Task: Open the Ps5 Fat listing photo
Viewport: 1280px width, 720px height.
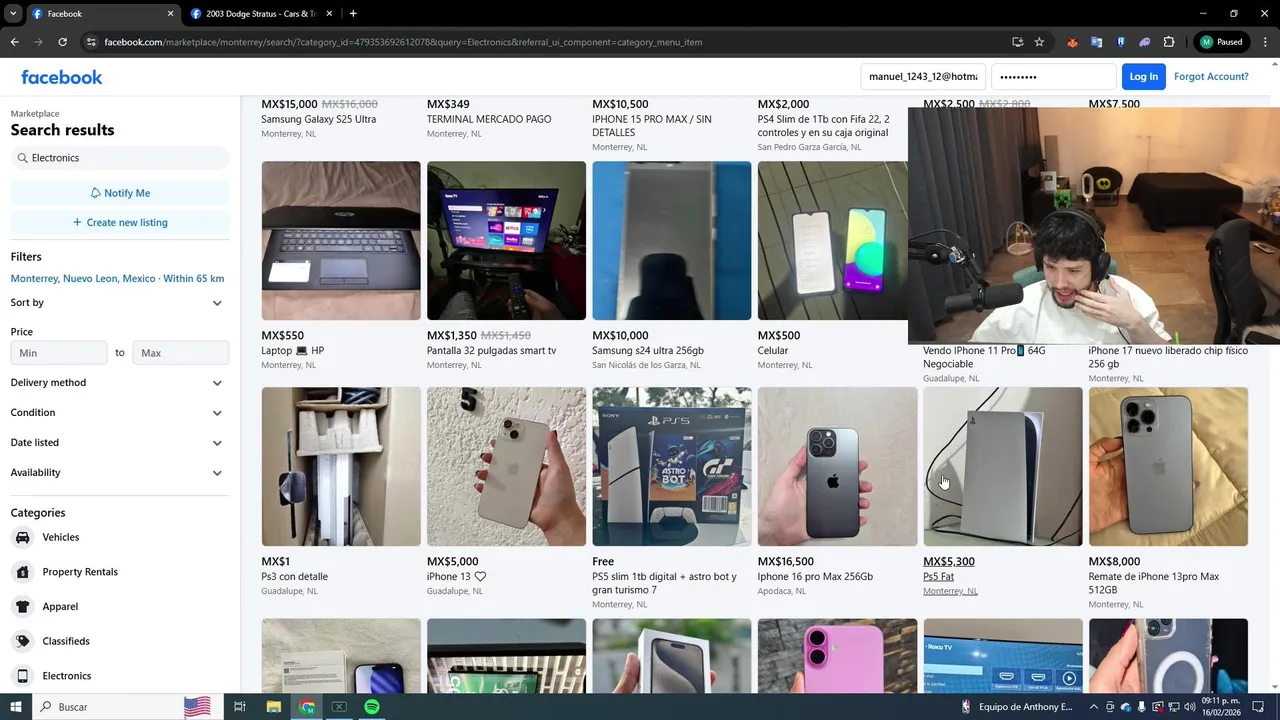Action: [x=1003, y=467]
